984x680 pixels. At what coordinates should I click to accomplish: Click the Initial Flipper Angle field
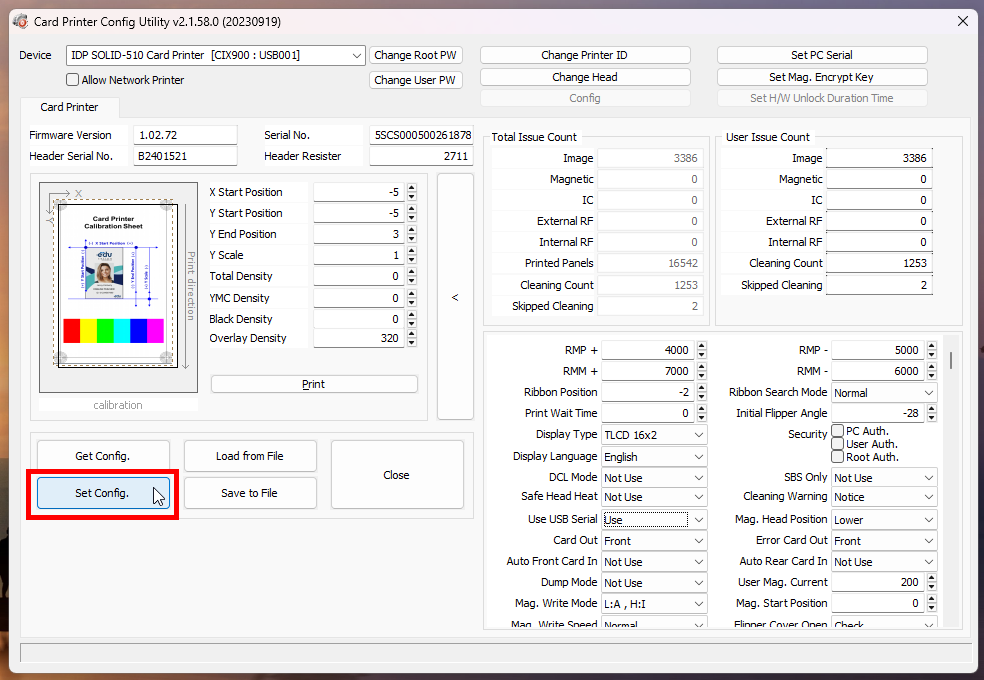[878, 413]
